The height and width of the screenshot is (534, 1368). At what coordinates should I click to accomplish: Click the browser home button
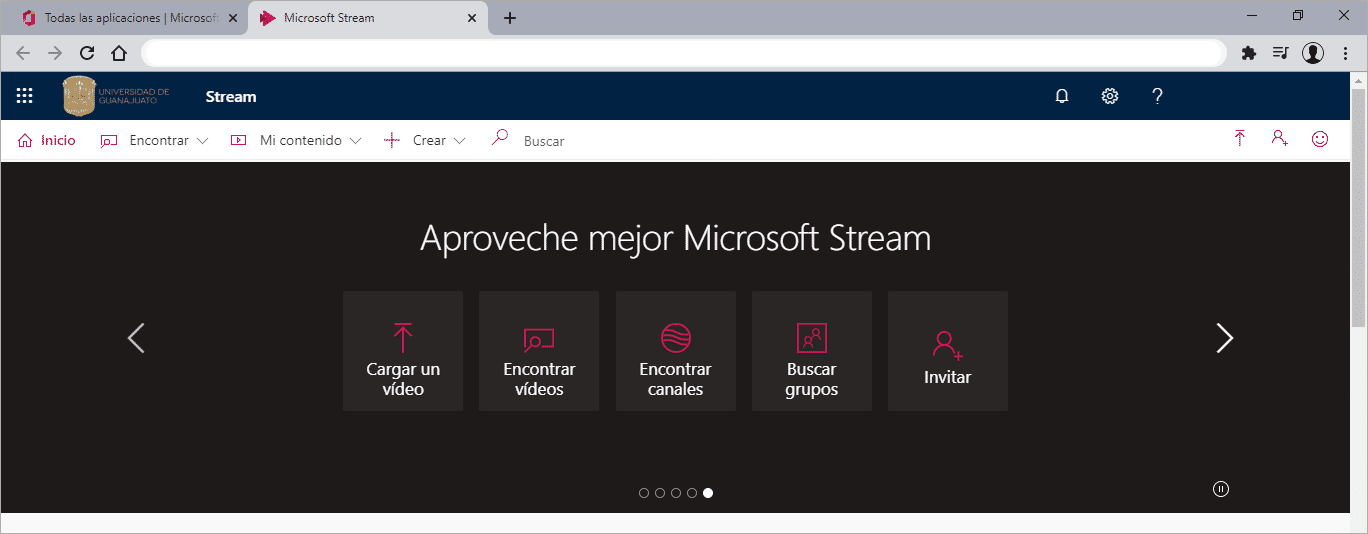[119, 53]
